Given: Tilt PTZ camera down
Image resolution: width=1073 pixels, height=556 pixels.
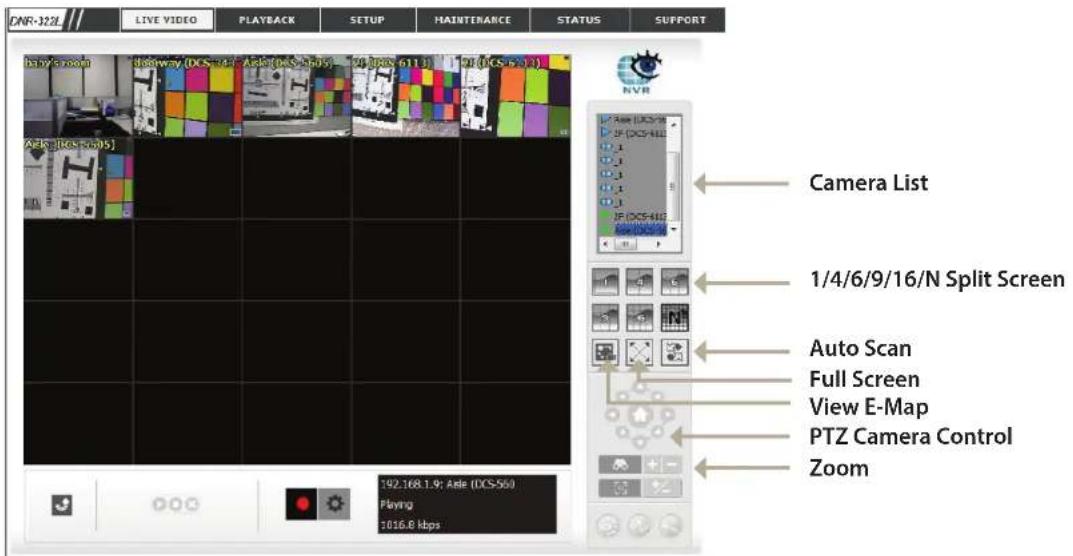Looking at the screenshot, I should [x=639, y=442].
